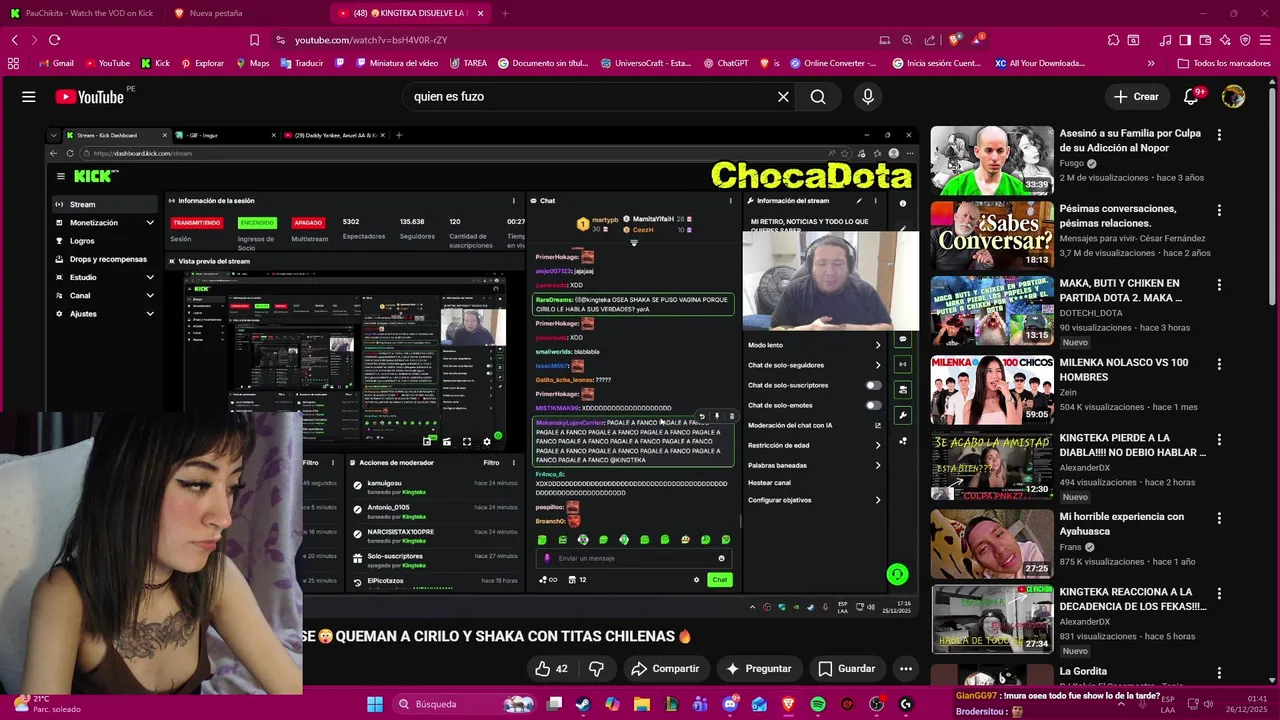Screen dimensions: 1280x720
Task: Open File Explorer from the taskbar
Action: 642,704
